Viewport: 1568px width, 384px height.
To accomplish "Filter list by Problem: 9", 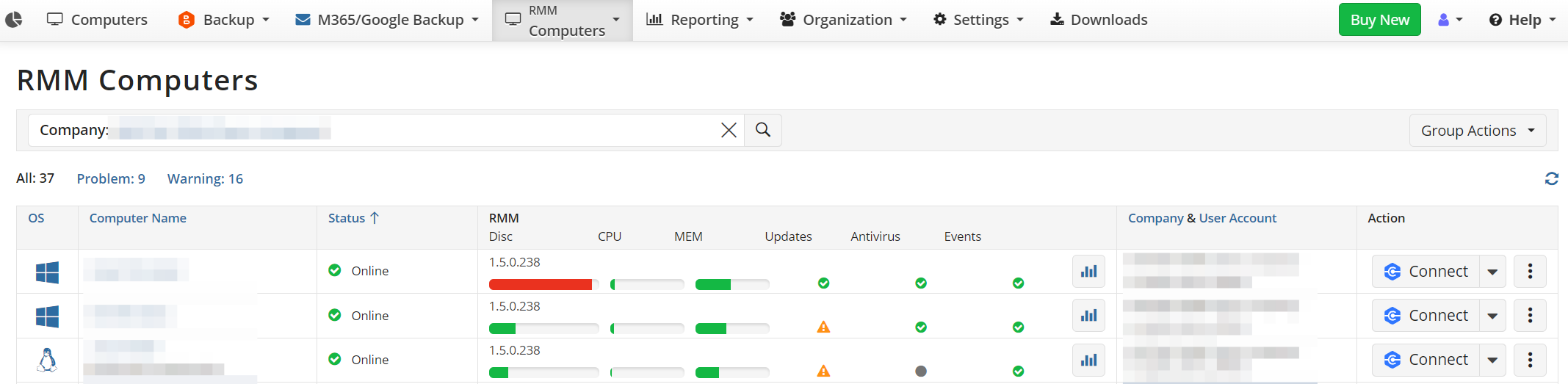I will coord(111,178).
